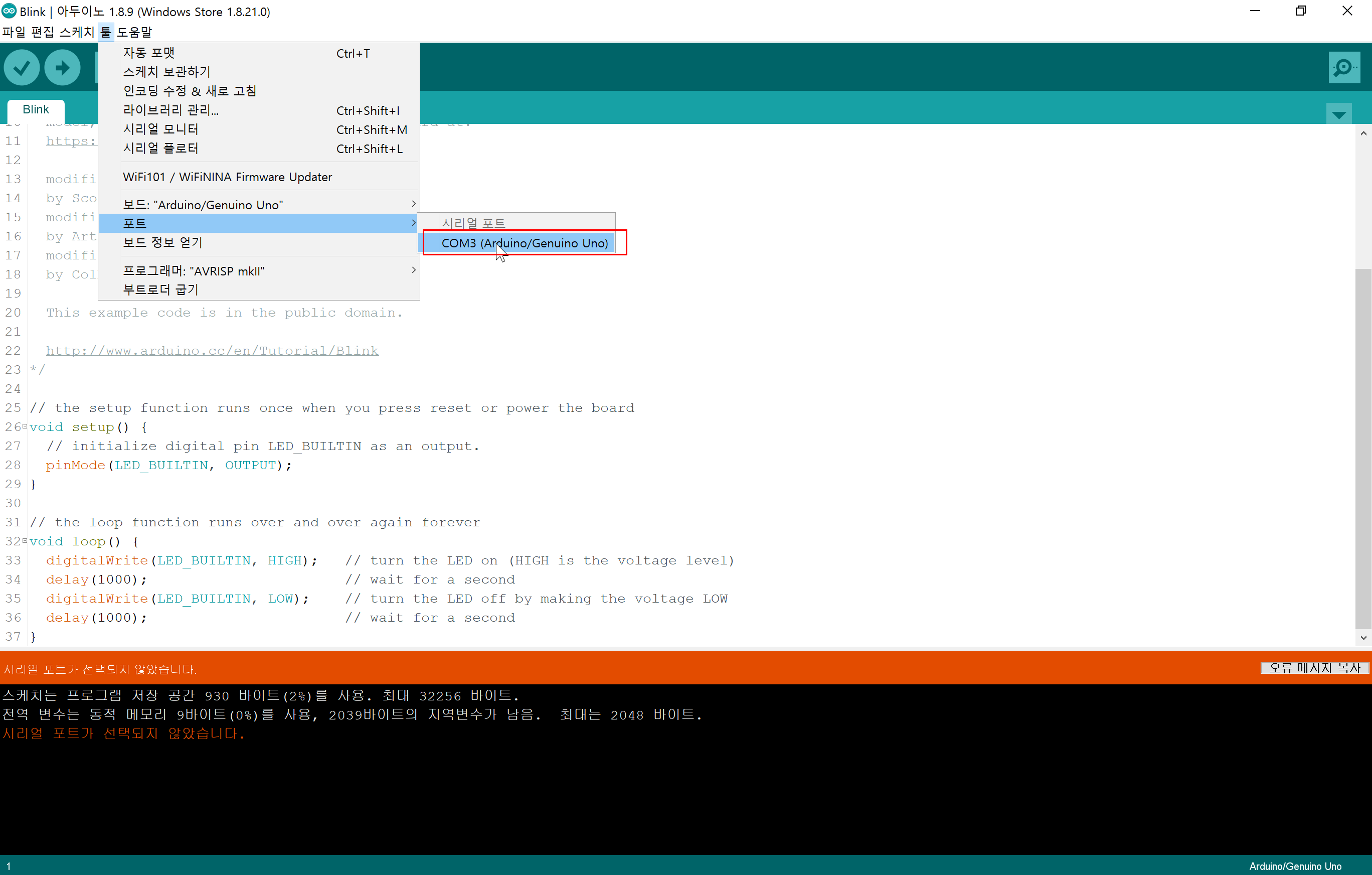Switch to the Blink sketch tab
The height and width of the screenshot is (875, 1372).
tap(35, 109)
